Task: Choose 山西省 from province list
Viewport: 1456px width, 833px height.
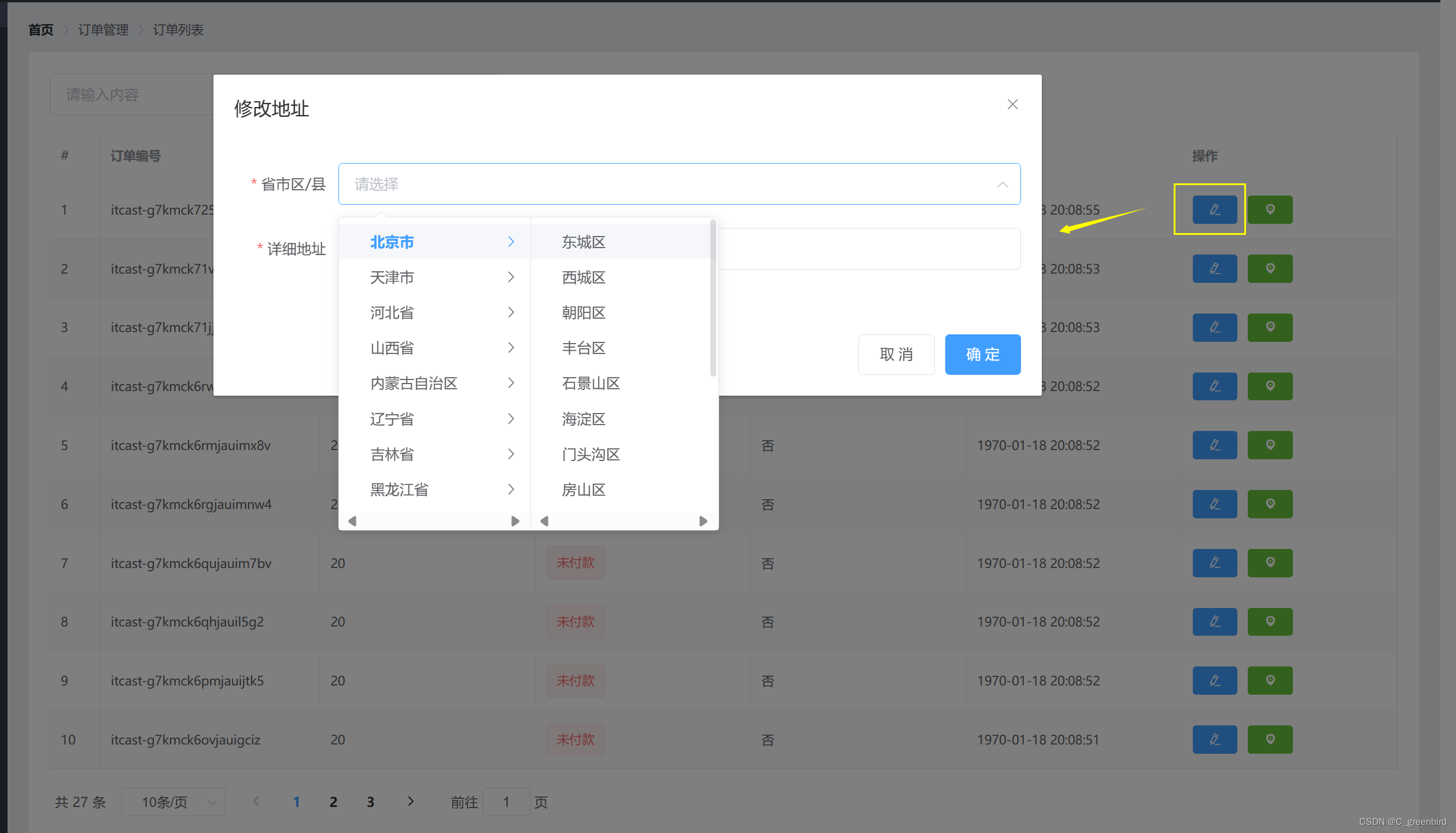Action: pyautogui.click(x=434, y=348)
